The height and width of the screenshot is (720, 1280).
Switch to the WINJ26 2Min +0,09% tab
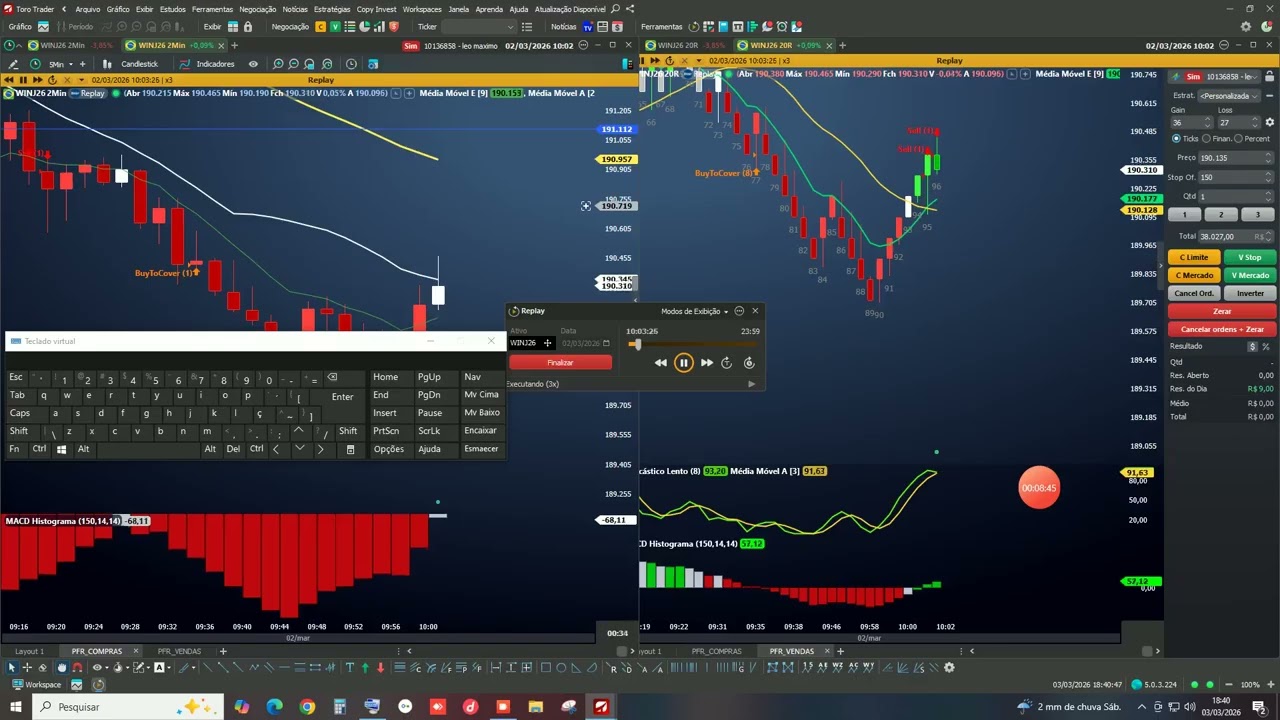(176, 45)
